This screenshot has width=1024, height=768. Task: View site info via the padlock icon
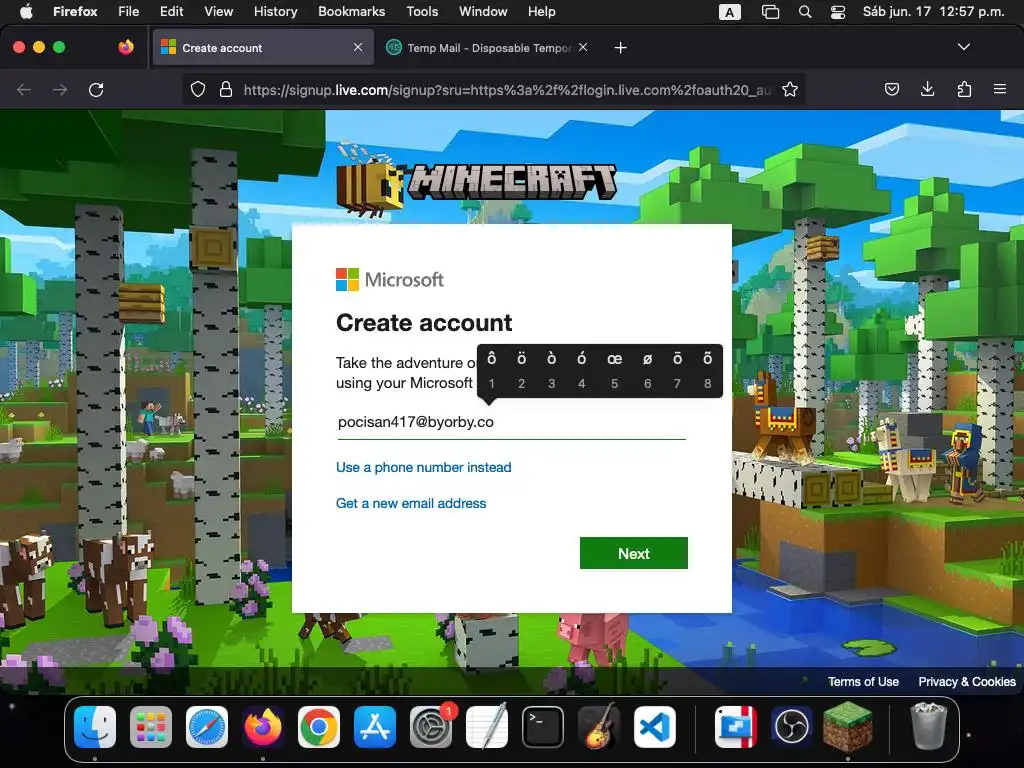pyautogui.click(x=226, y=89)
